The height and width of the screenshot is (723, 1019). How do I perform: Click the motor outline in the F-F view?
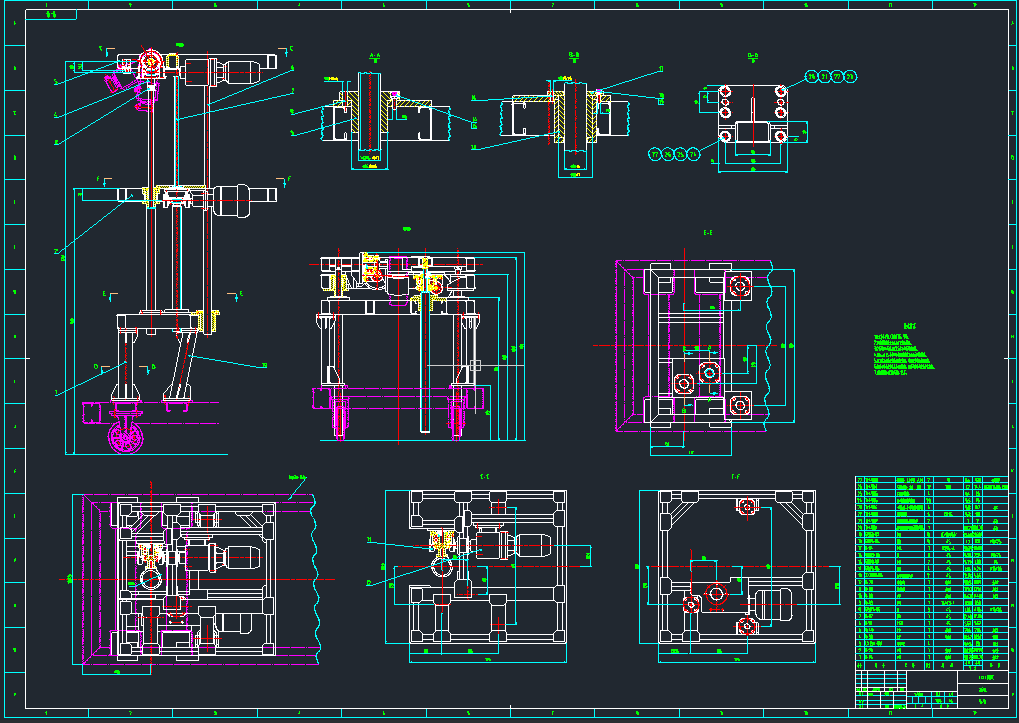(771, 605)
